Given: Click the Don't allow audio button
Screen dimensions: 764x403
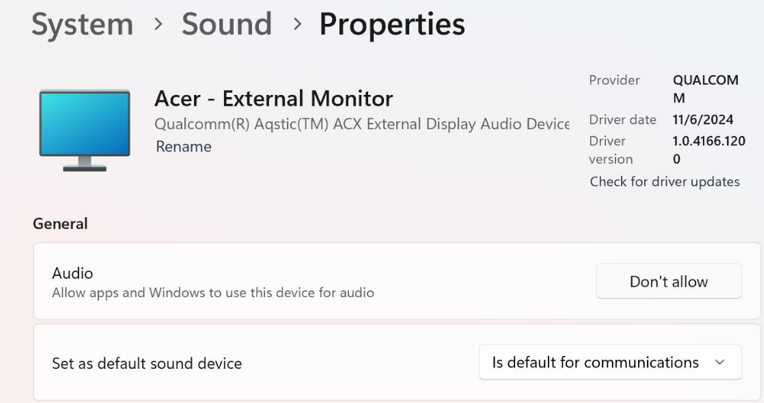Looking at the screenshot, I should [668, 281].
